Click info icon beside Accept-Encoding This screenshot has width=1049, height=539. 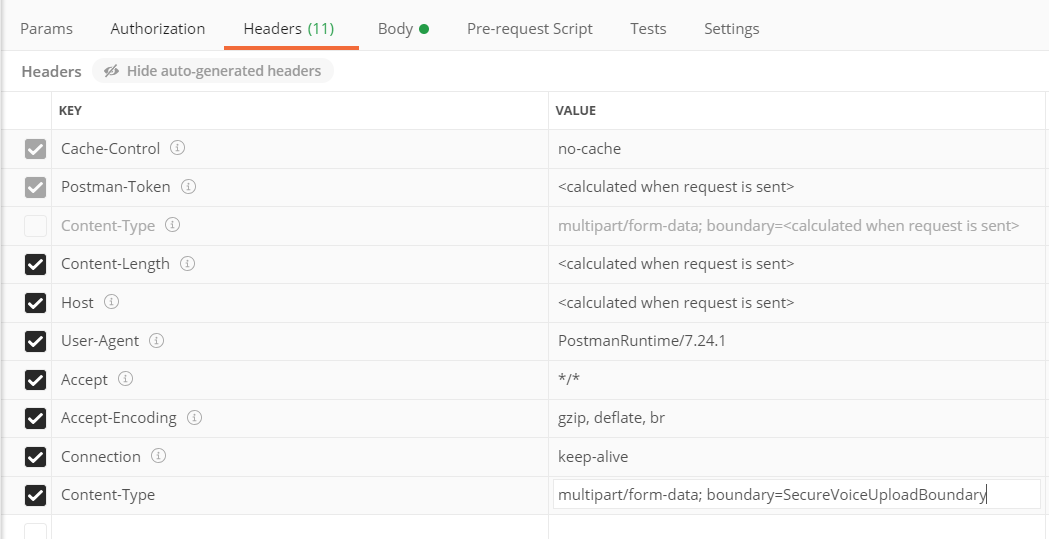[195, 417]
